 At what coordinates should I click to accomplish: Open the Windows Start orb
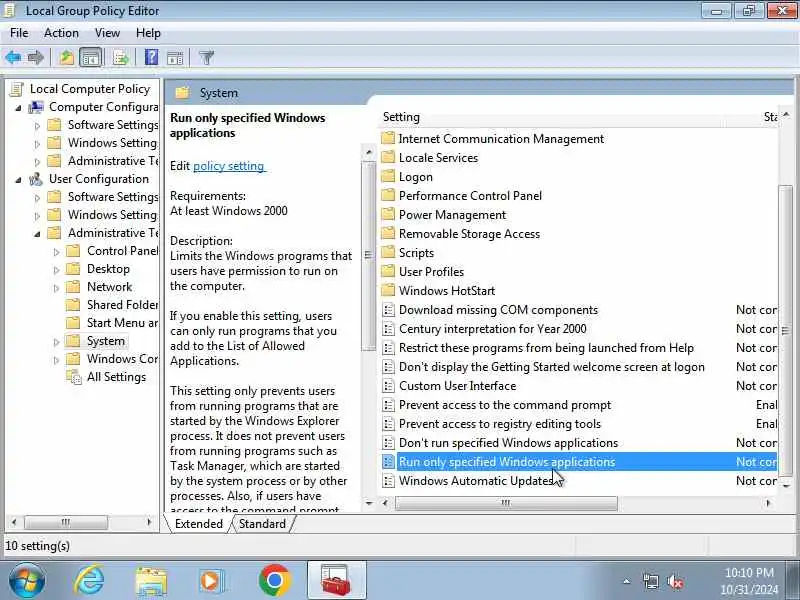(27, 581)
